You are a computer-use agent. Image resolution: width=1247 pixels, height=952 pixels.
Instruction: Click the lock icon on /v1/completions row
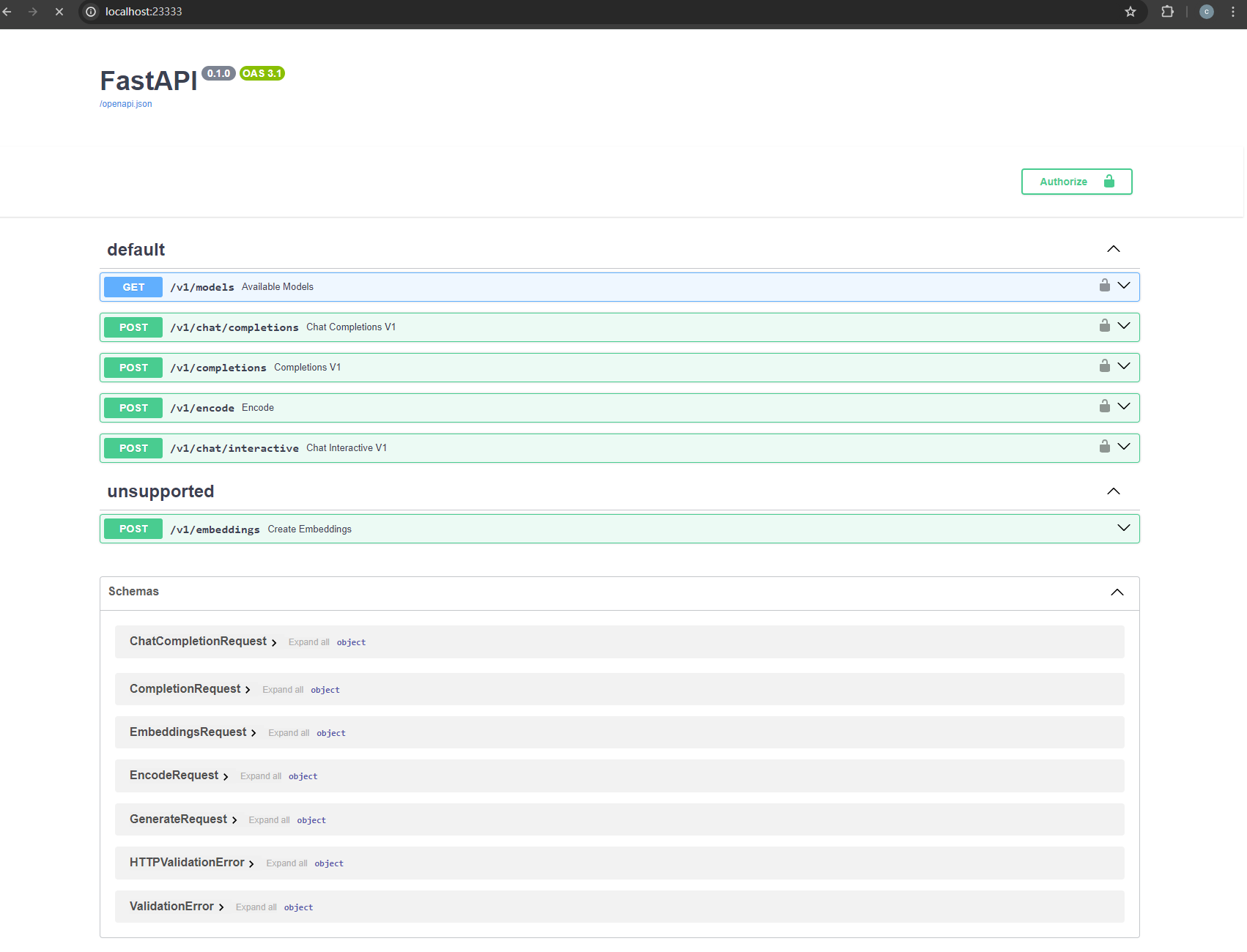pos(1104,366)
